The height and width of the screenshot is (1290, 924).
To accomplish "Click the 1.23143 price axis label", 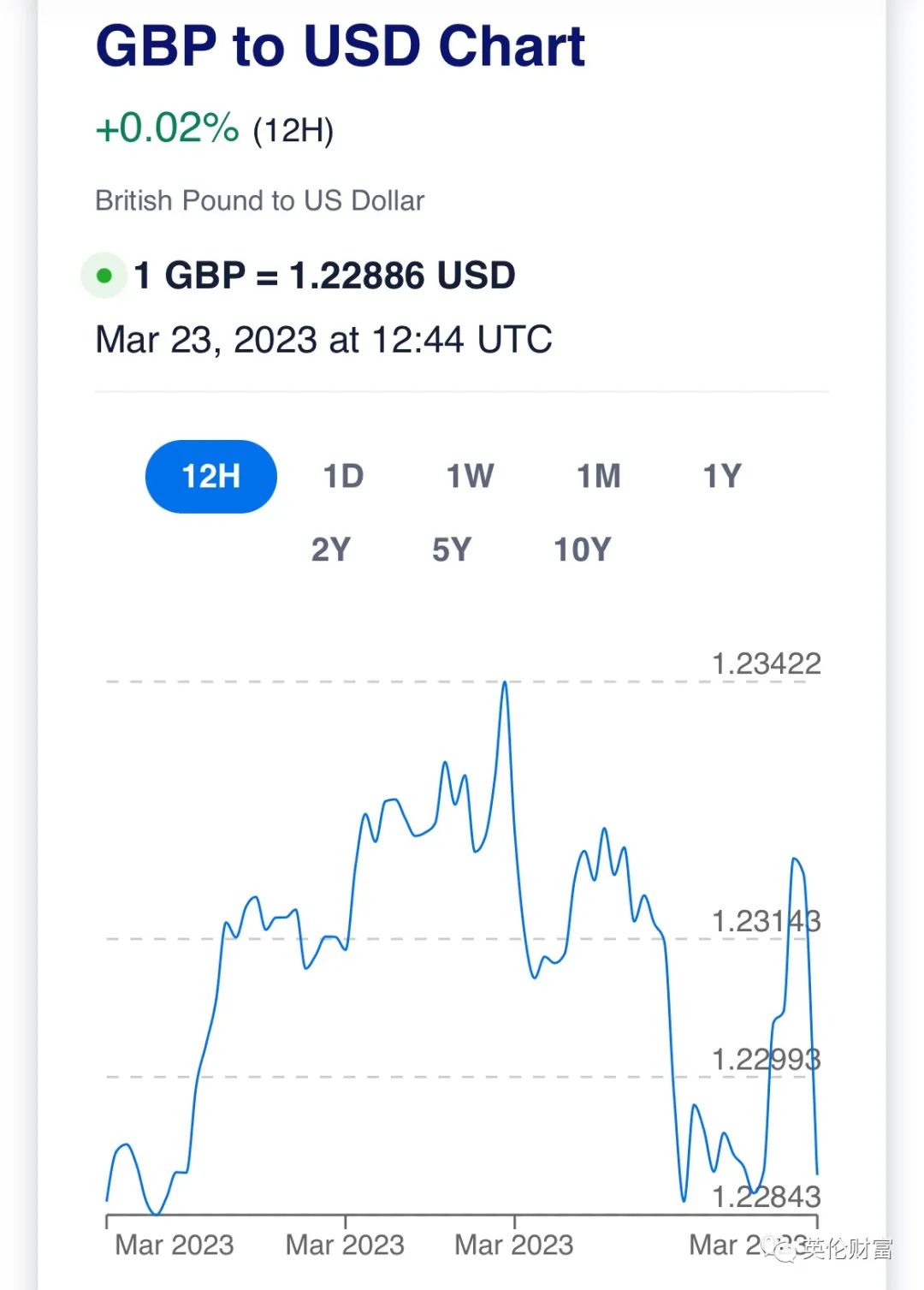I will click(766, 922).
